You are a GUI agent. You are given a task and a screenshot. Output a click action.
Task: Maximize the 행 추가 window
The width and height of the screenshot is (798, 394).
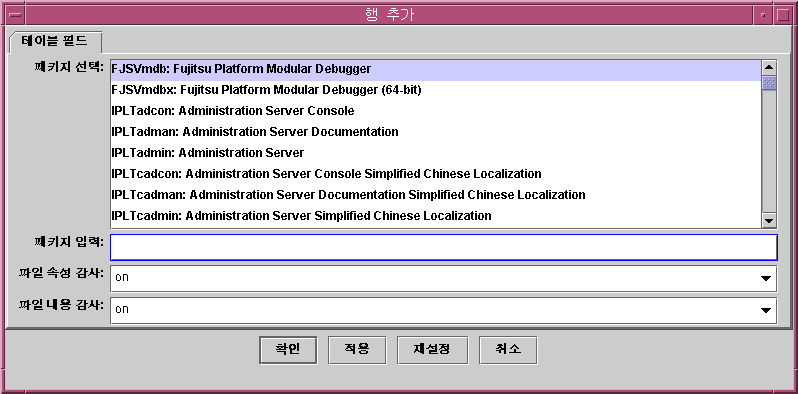pyautogui.click(x=782, y=15)
